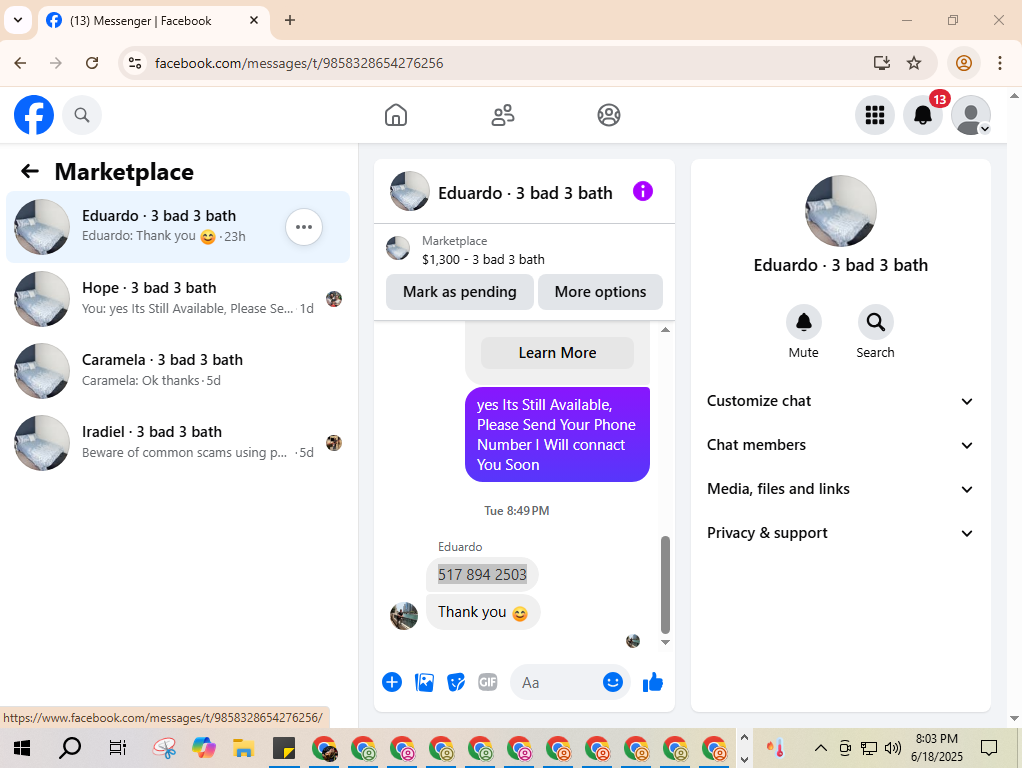Go to the Home feed icon
The image size is (1022, 768).
coord(396,115)
